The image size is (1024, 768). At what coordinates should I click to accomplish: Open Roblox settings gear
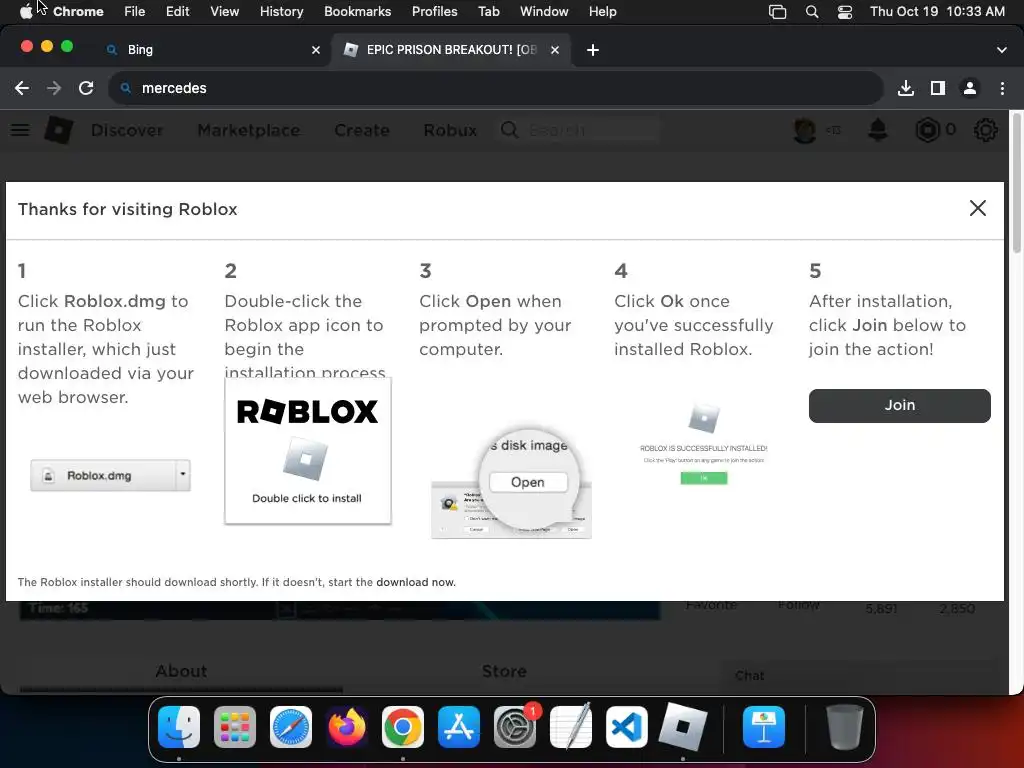coord(985,130)
